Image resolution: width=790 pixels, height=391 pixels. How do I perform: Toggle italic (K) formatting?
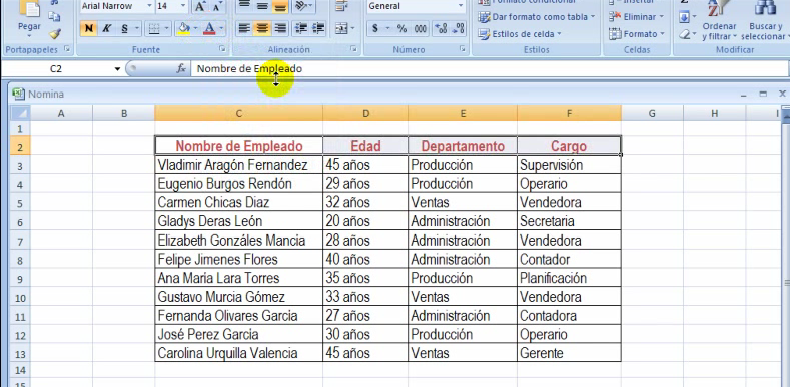coord(106,29)
